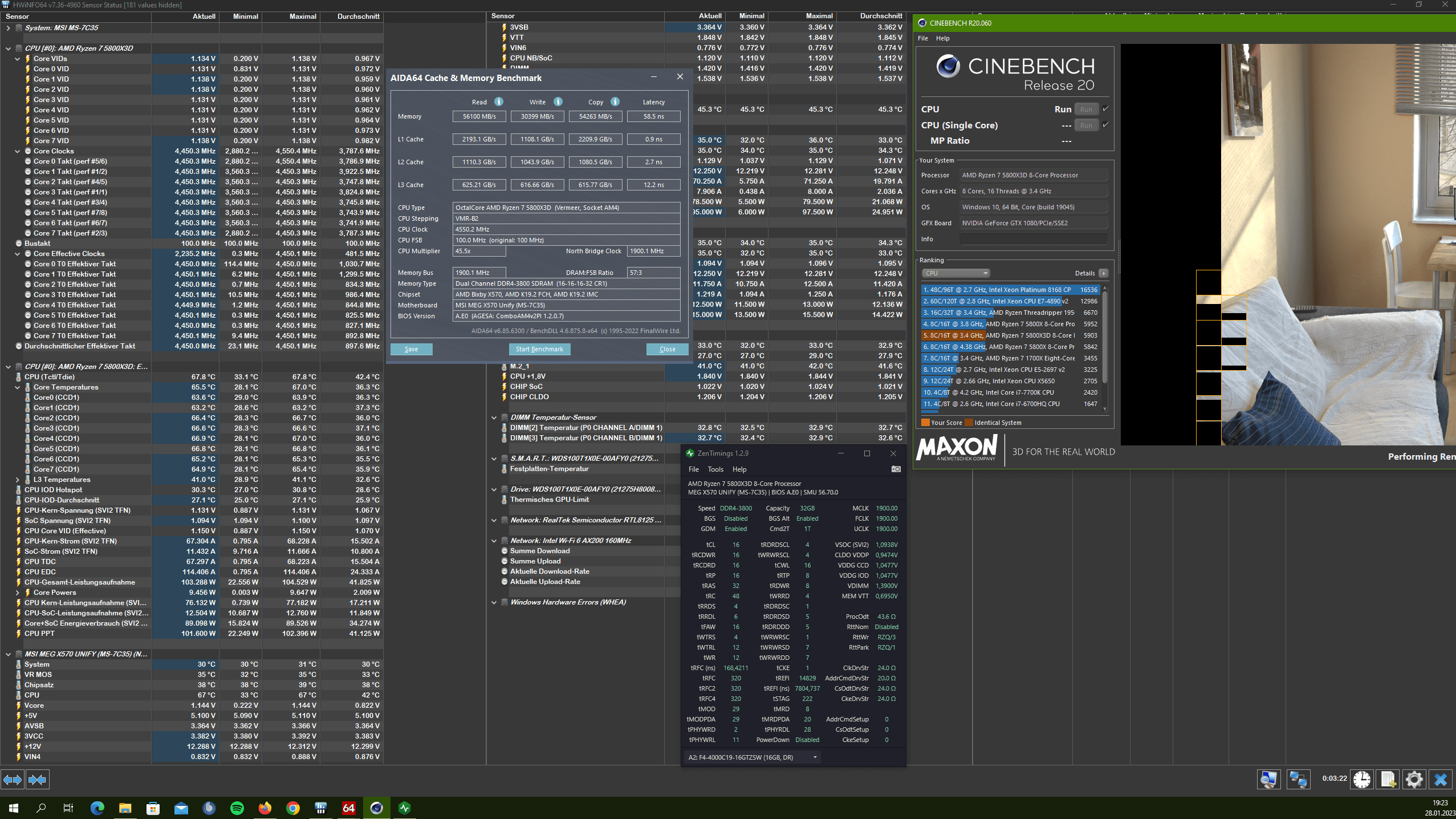This screenshot has width=1456, height=819.
Task: Collapse the Core Clocks tree group
Action: click(x=18, y=151)
